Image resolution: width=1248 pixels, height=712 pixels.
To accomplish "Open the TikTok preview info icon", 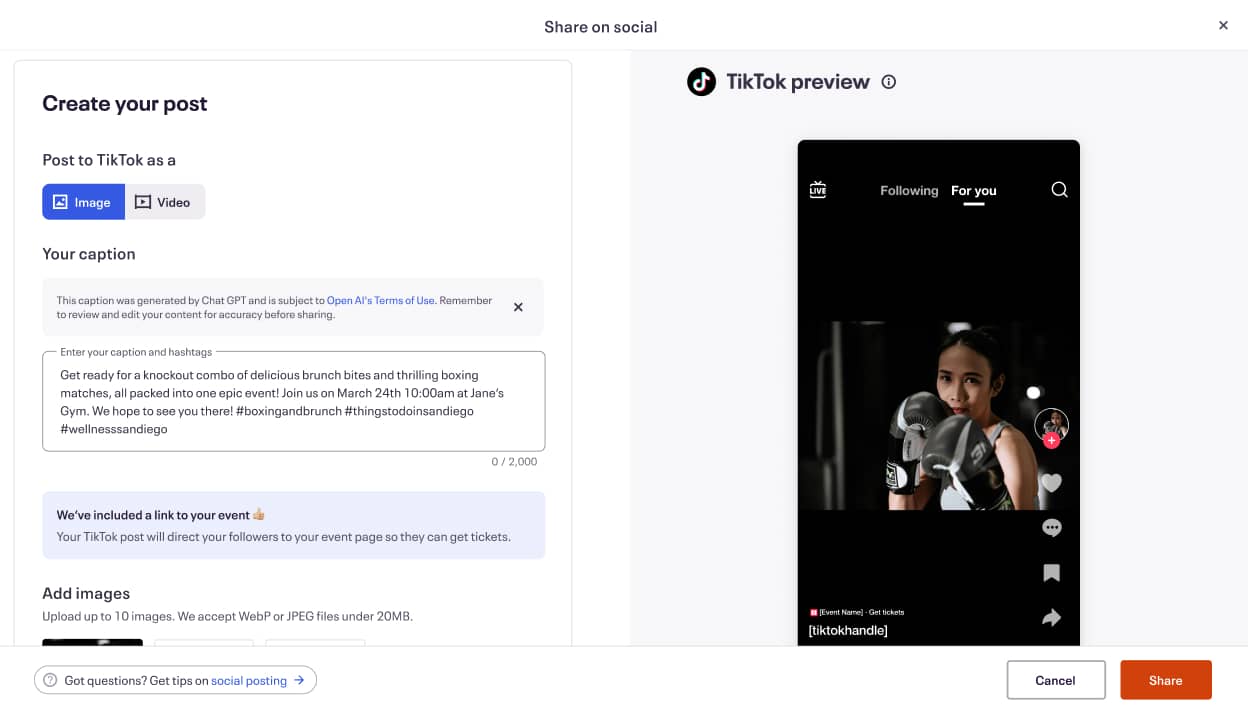I will 888,82.
